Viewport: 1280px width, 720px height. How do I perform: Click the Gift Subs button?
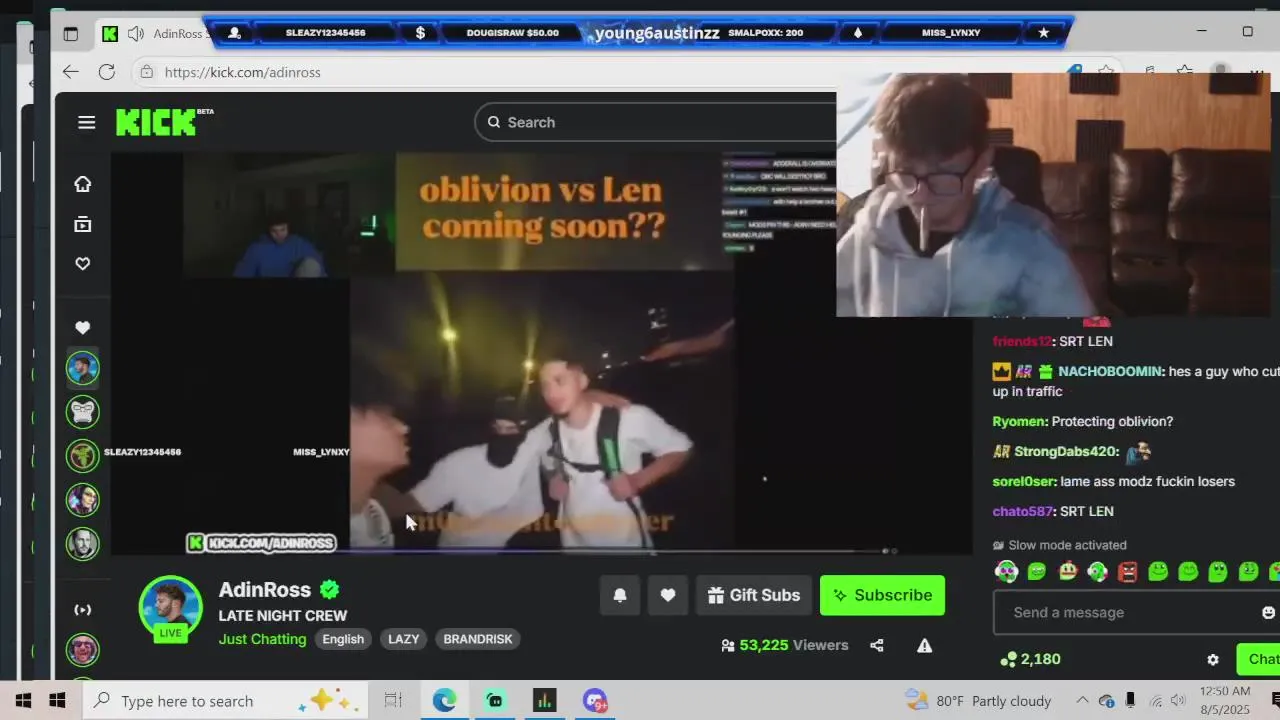754,595
